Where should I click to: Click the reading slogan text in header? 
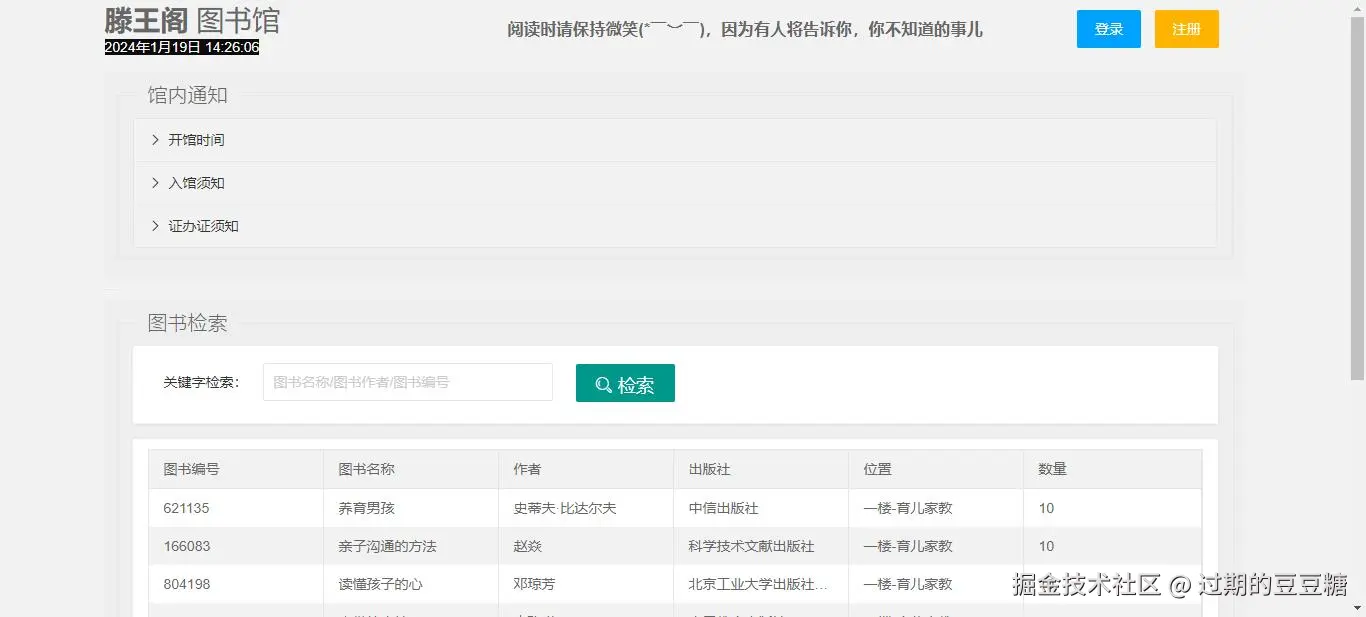coord(745,29)
